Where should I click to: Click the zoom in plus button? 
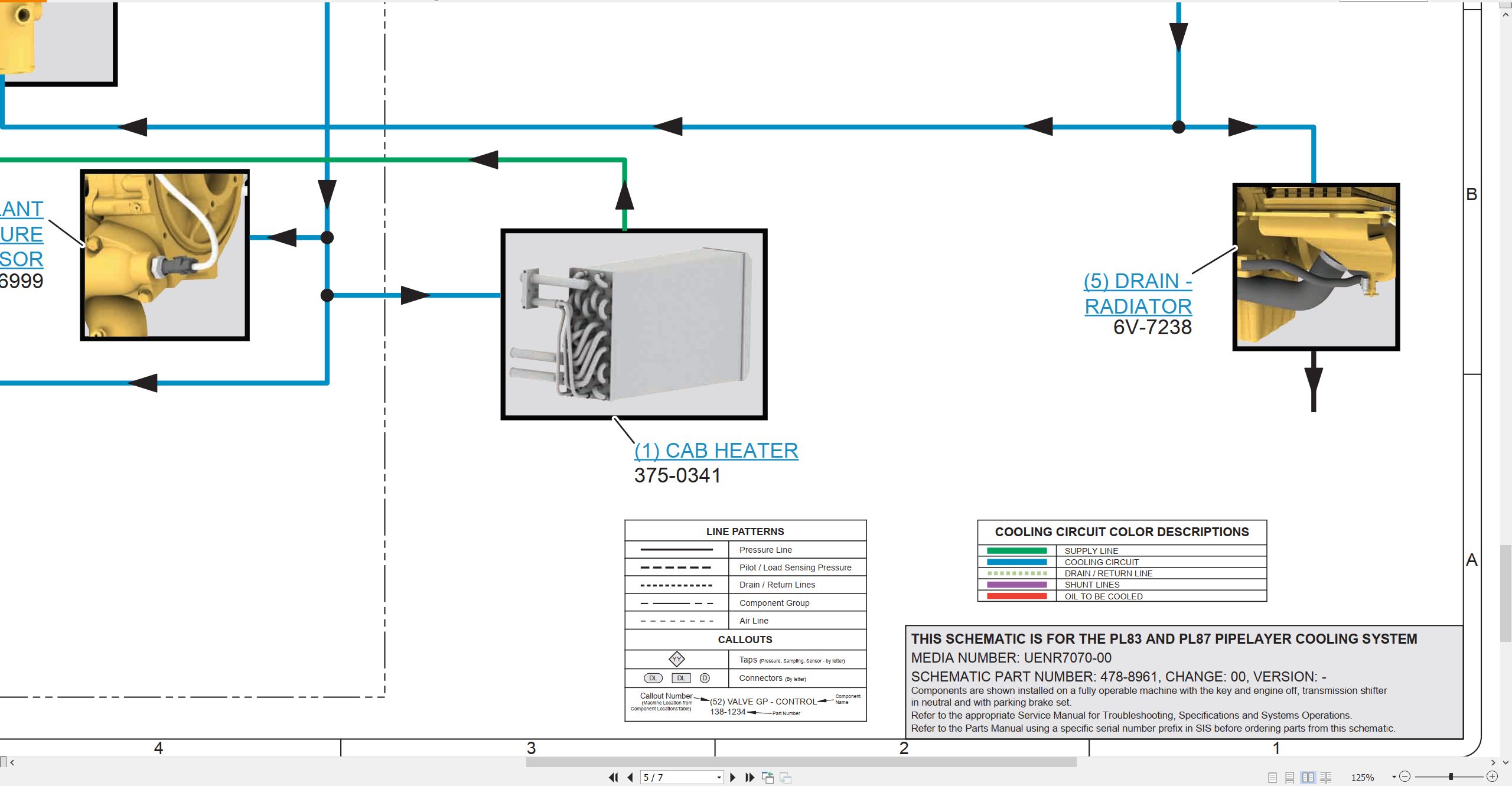tap(1492, 777)
